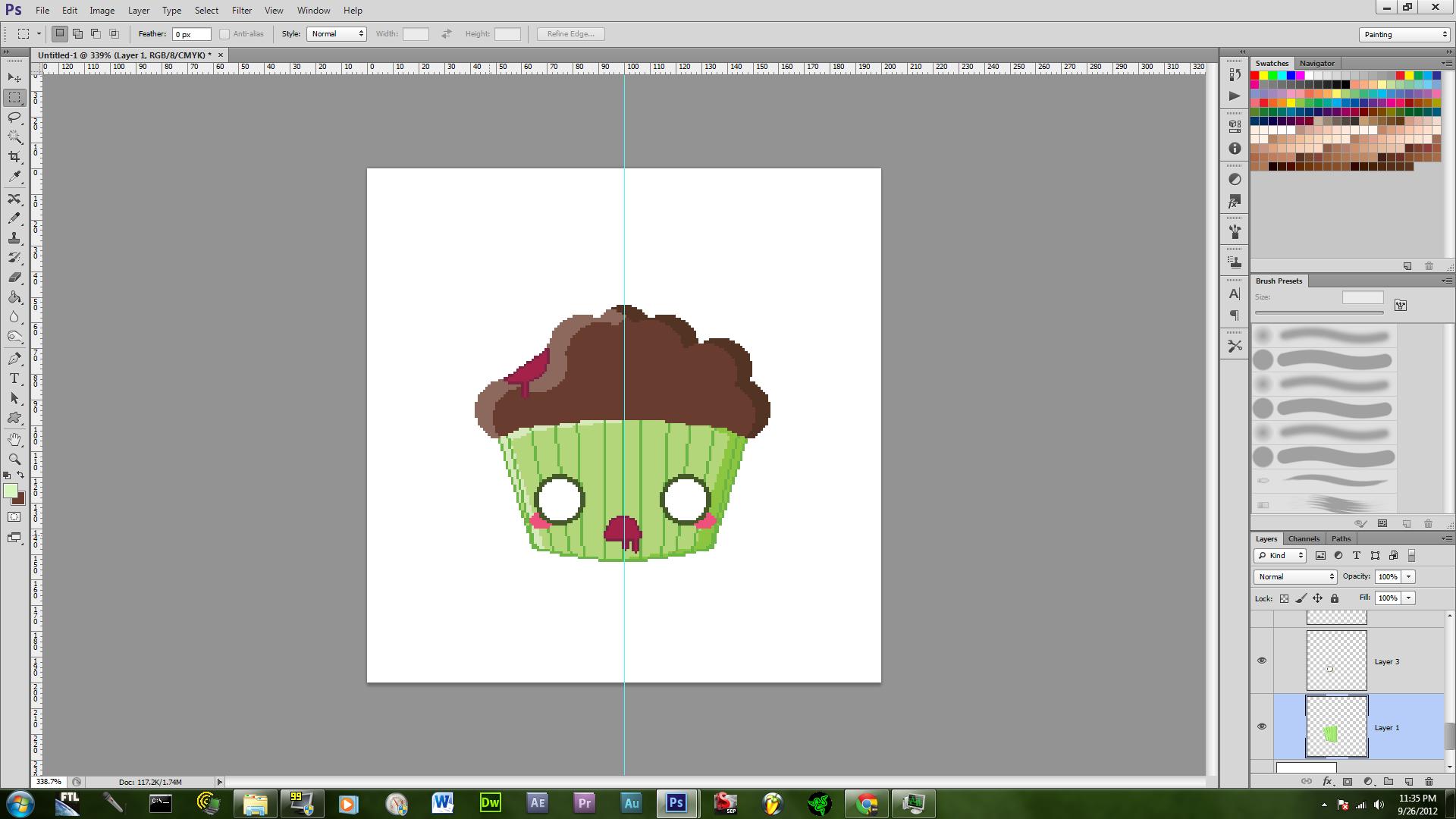Open the Info panel icon
This screenshot has height=819, width=1456.
(1235, 149)
